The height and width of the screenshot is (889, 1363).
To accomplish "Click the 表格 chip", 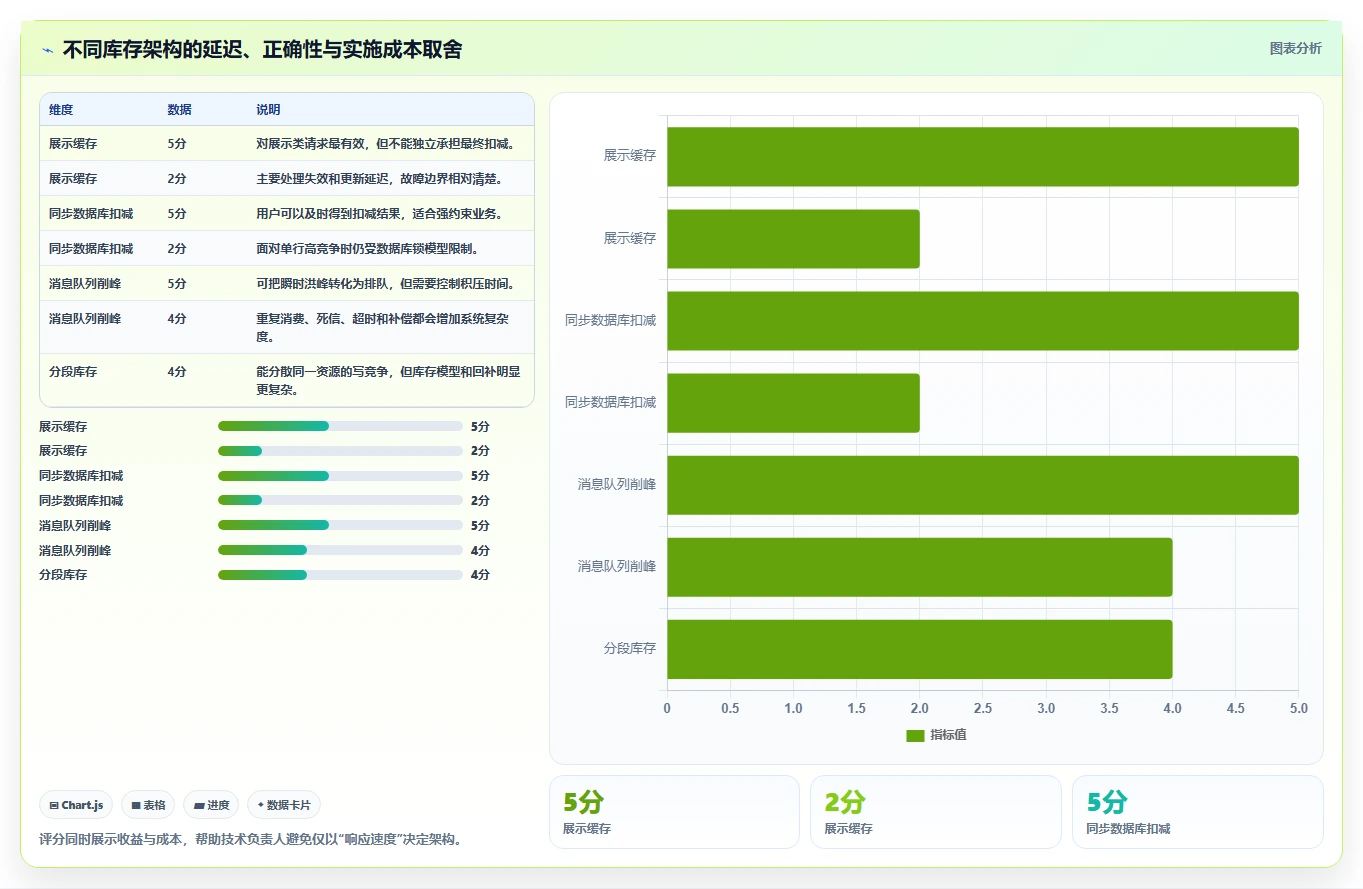I will coord(148,805).
